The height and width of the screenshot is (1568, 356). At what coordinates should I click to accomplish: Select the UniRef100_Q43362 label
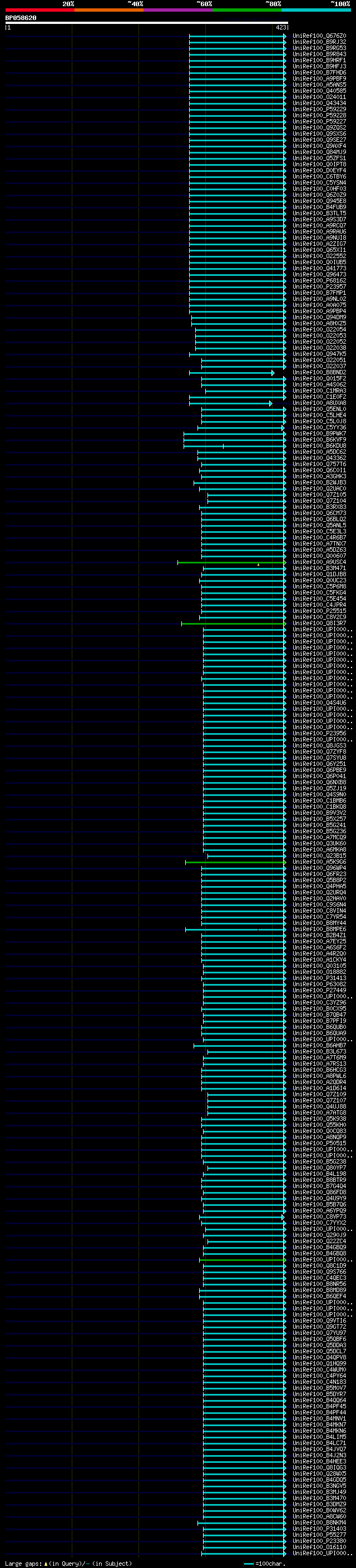pos(319,458)
